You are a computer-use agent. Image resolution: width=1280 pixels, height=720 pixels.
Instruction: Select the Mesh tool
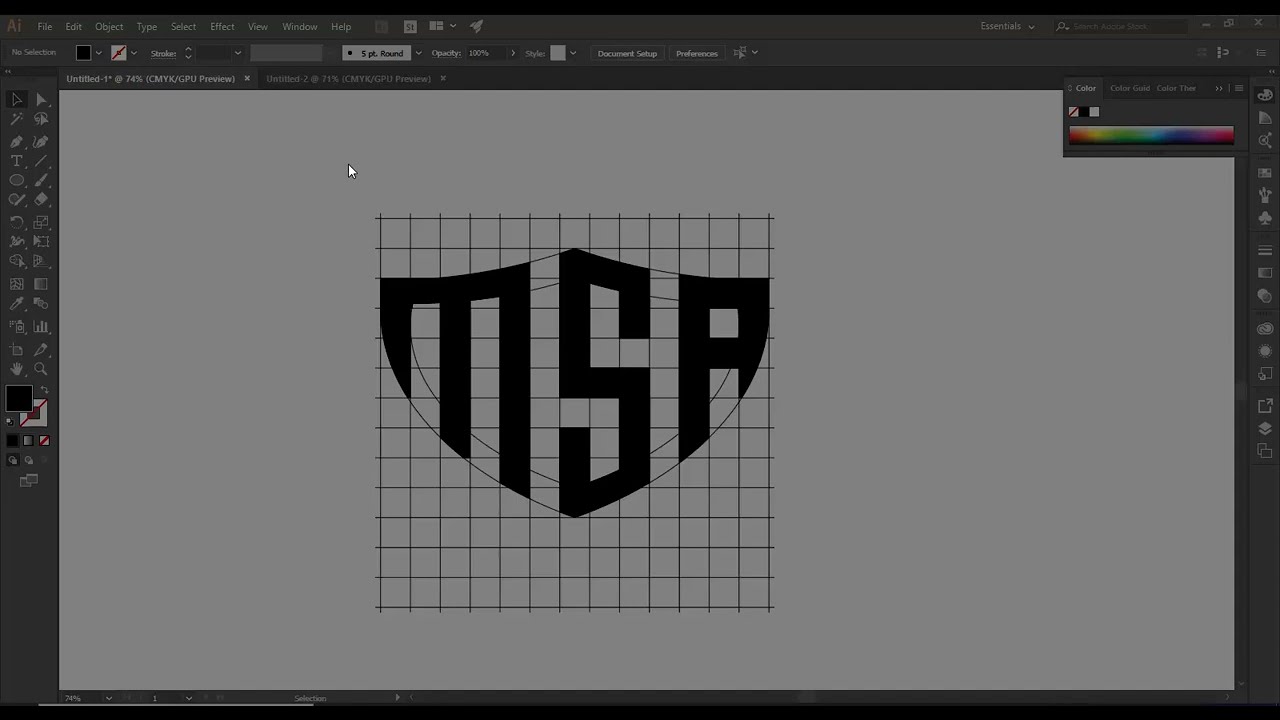coord(17,284)
